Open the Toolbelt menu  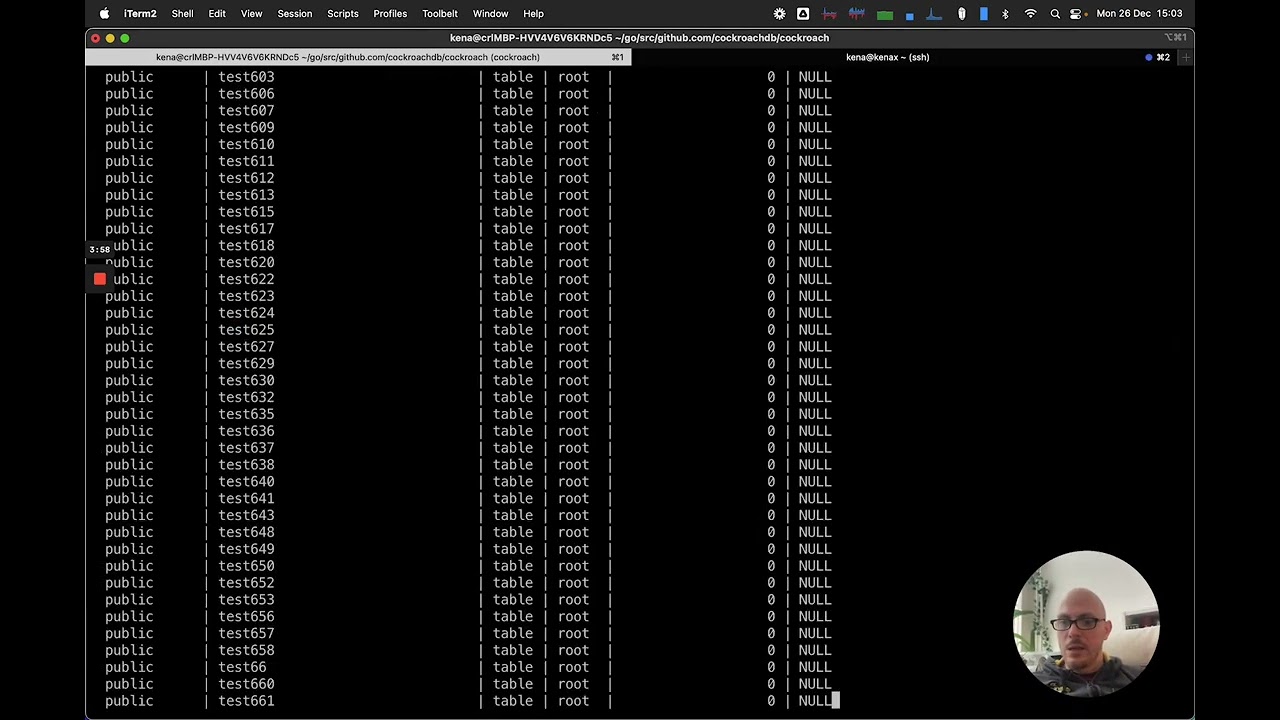[440, 14]
